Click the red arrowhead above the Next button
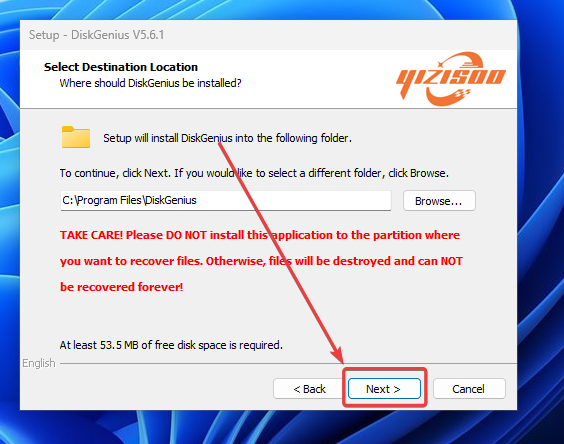The image size is (564, 444). (337, 354)
